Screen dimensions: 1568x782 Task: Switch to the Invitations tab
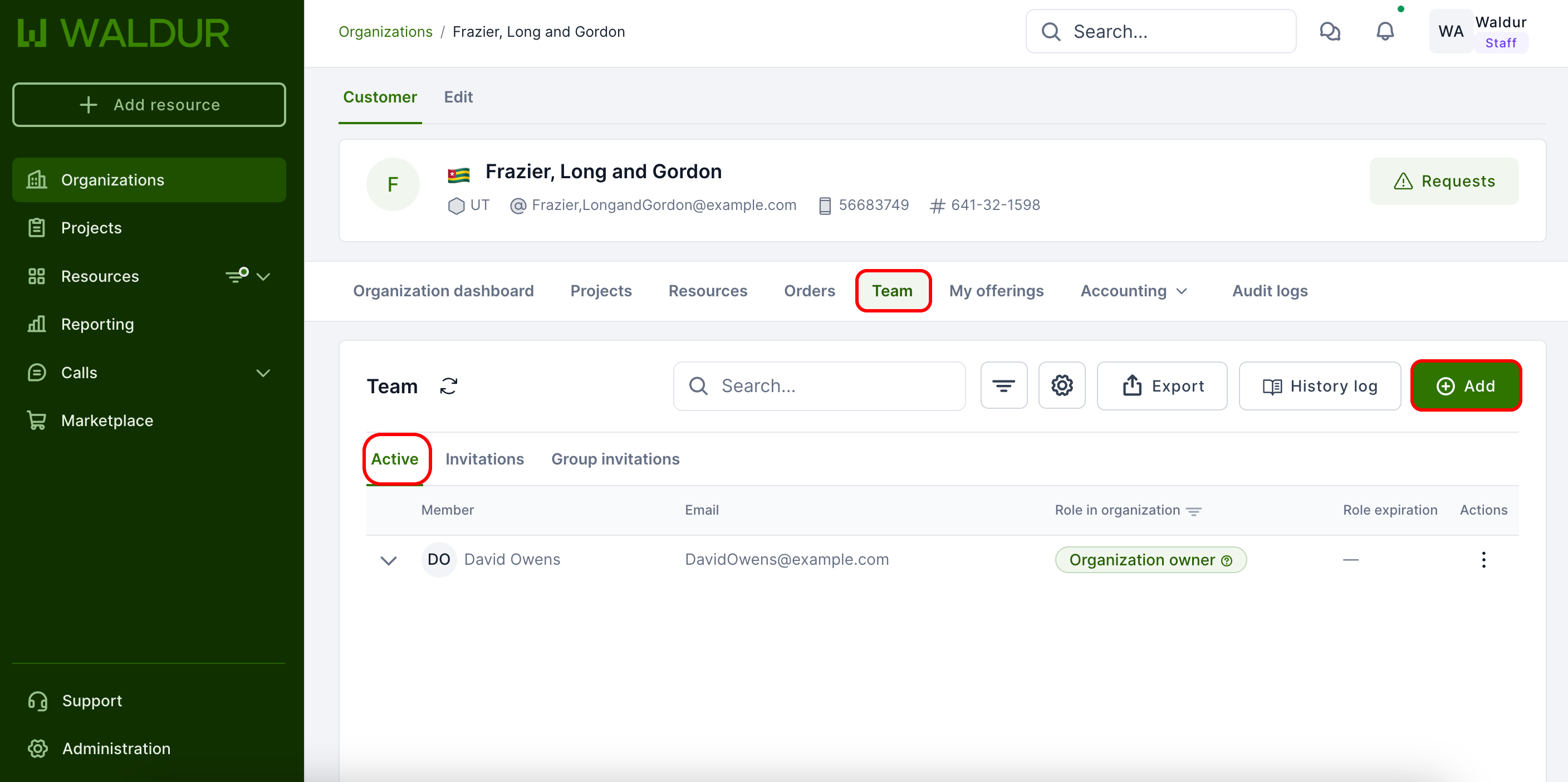click(484, 459)
